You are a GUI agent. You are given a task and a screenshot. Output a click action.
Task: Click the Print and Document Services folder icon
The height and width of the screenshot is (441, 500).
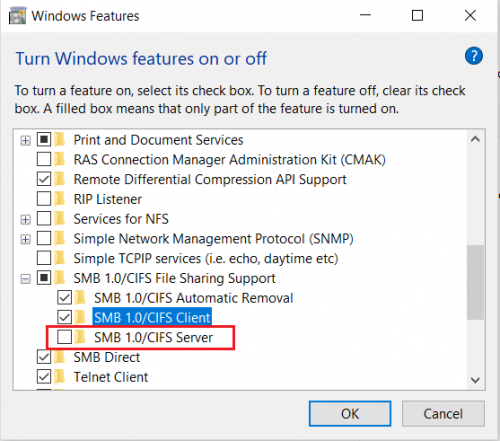[60, 139]
